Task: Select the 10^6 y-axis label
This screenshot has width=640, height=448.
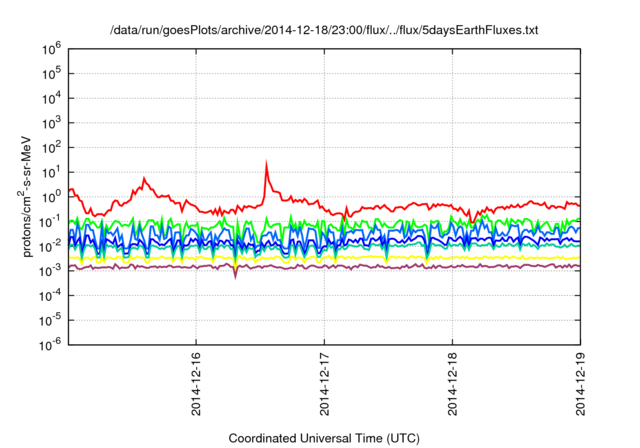Action: [51, 50]
